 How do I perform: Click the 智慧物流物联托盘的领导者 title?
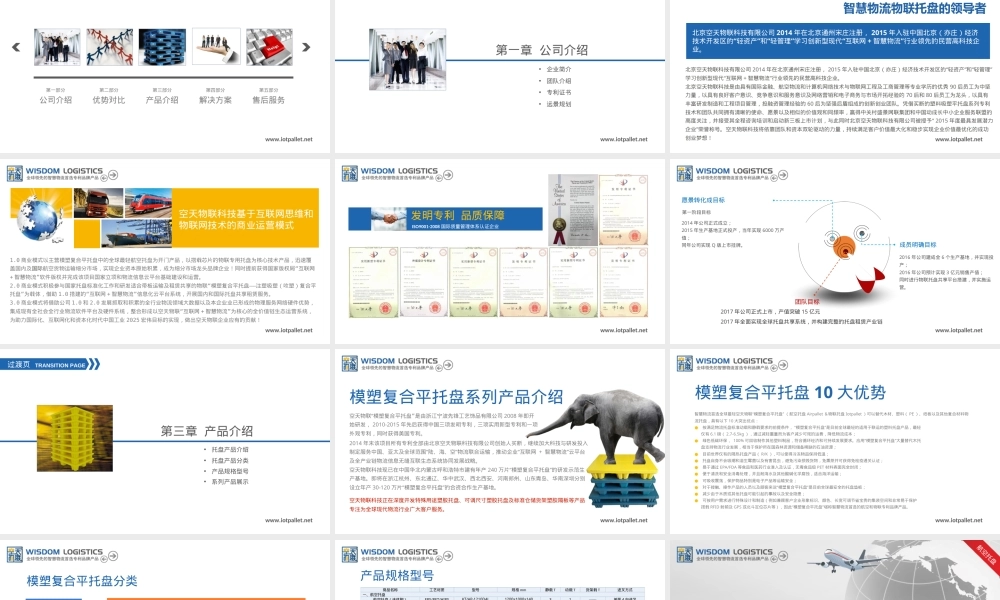[x=915, y=8]
